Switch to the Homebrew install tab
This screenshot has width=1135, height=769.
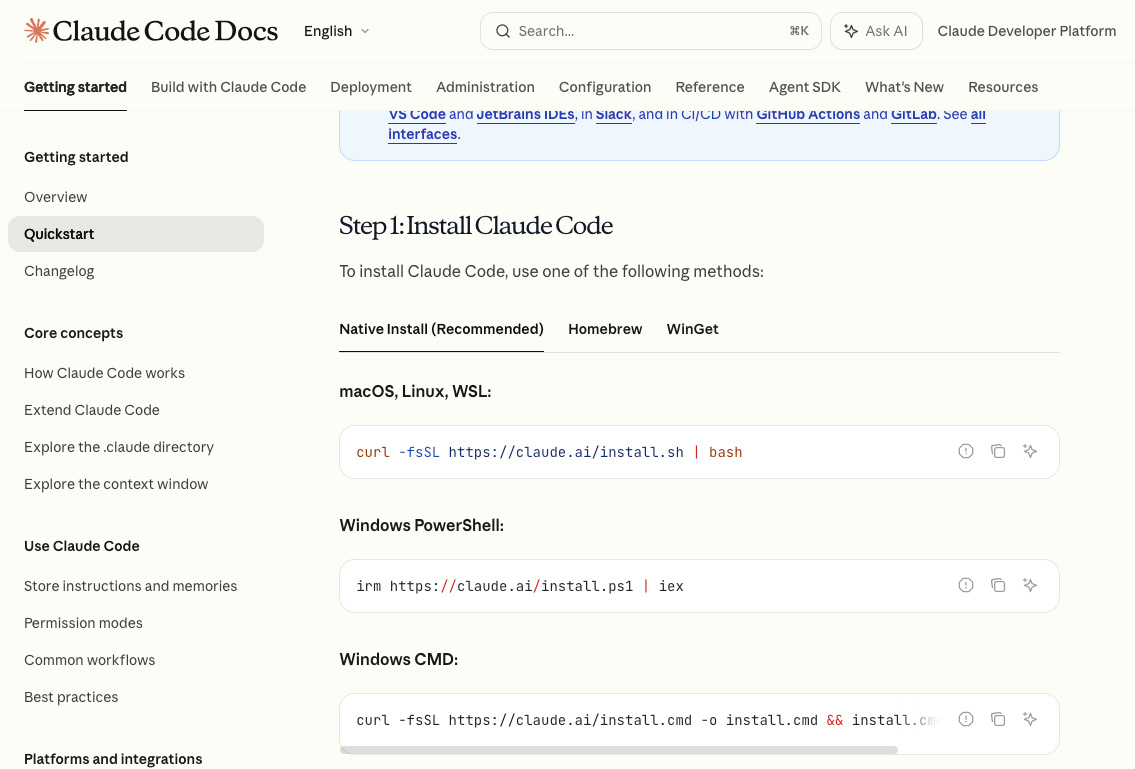coord(605,329)
